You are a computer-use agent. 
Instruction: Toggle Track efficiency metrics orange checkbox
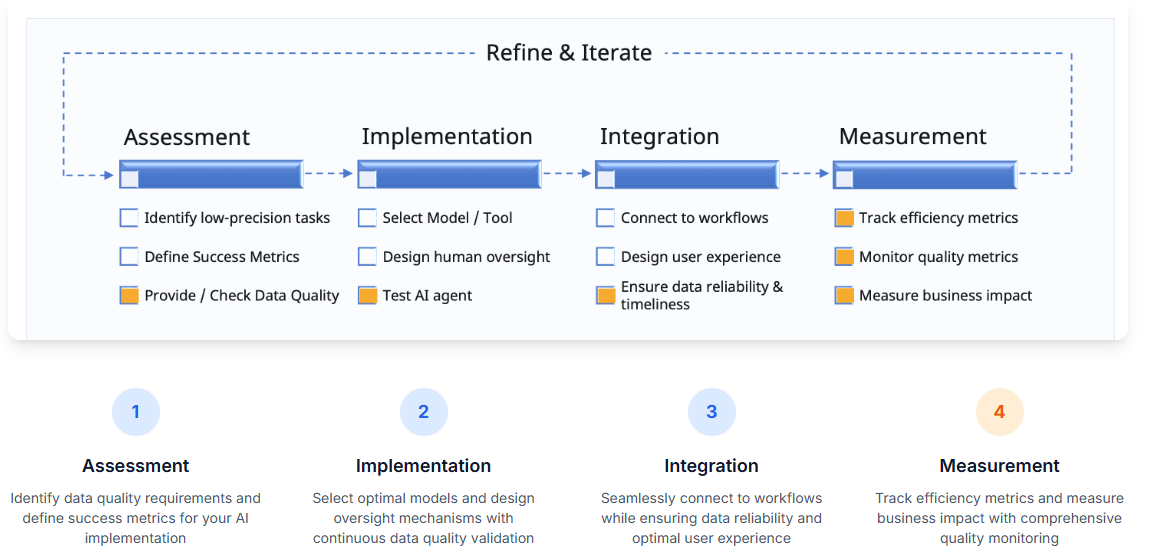click(x=843, y=218)
